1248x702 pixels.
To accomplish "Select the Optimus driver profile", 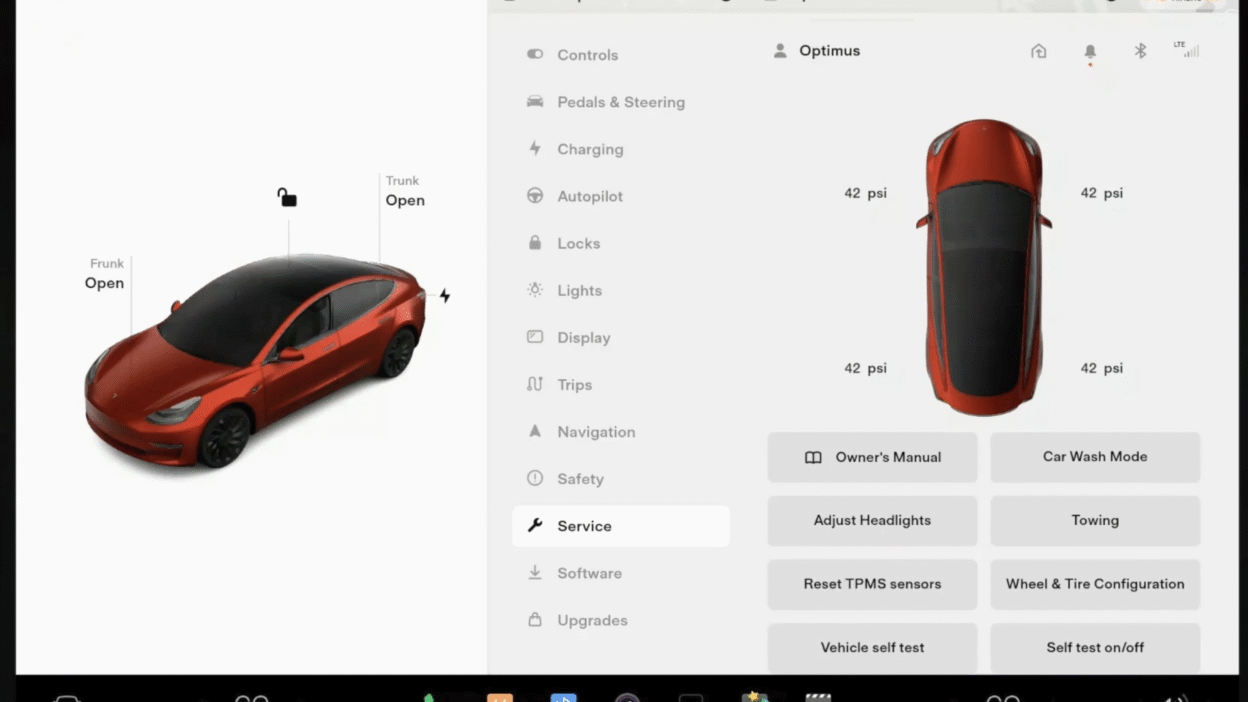I will pos(817,51).
